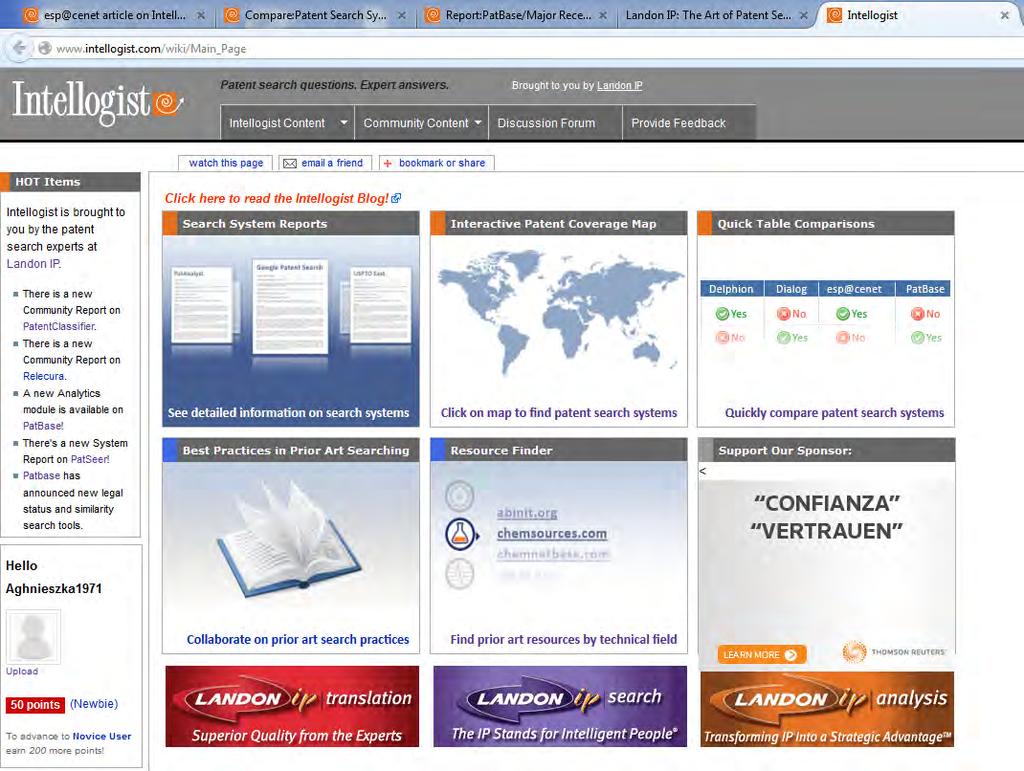
Task: Click the globe icon in address bar
Action: tap(44, 48)
